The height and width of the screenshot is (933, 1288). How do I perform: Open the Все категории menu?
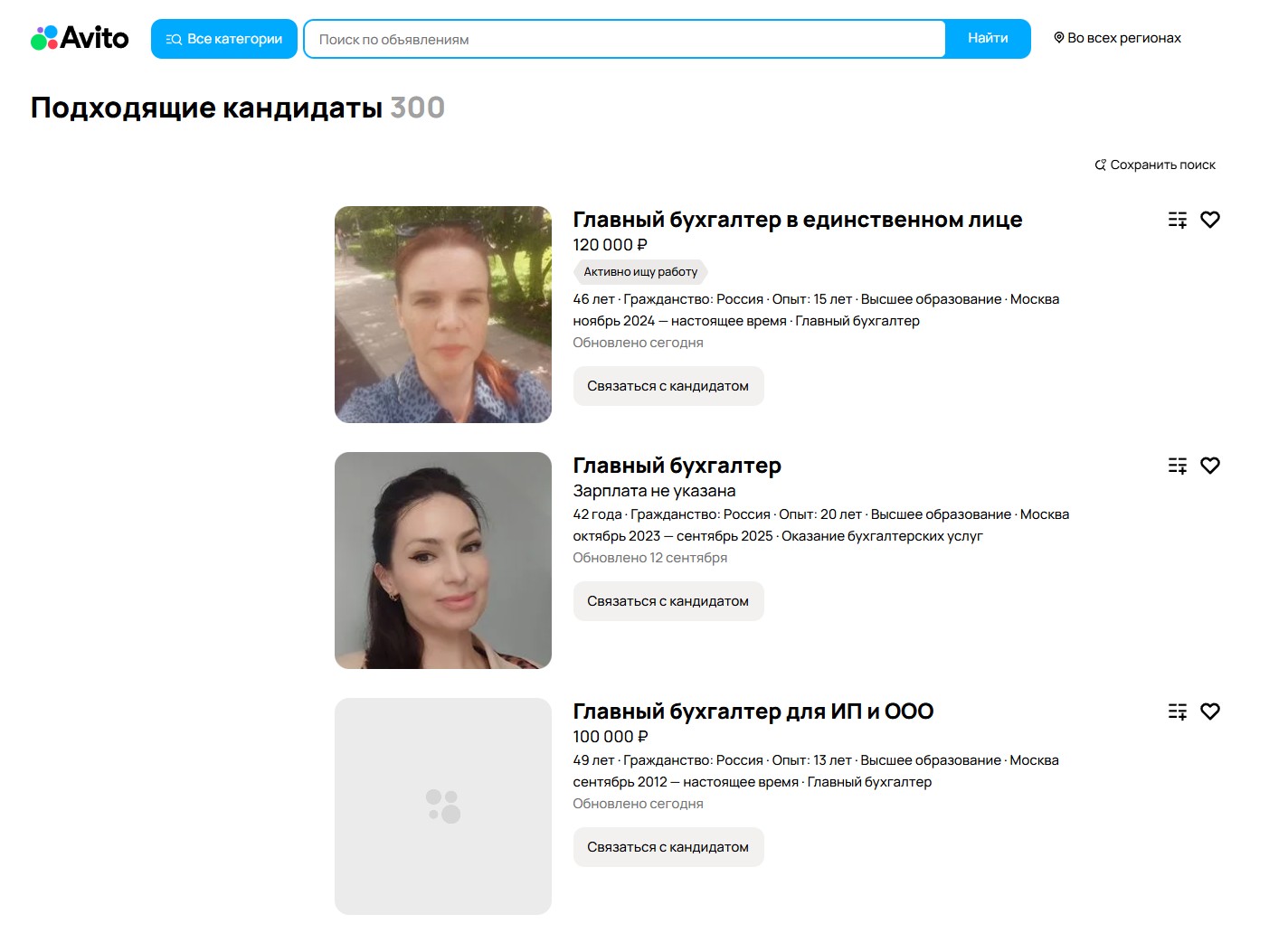click(x=224, y=39)
